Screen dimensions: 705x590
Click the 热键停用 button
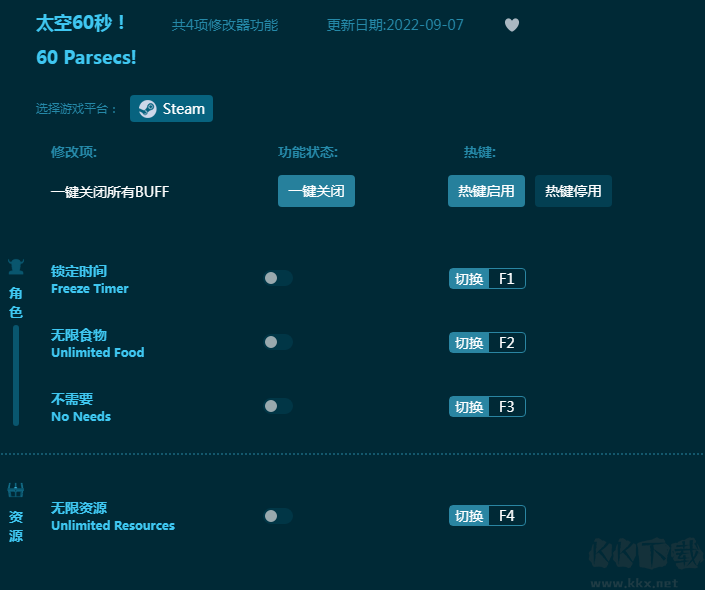point(573,191)
